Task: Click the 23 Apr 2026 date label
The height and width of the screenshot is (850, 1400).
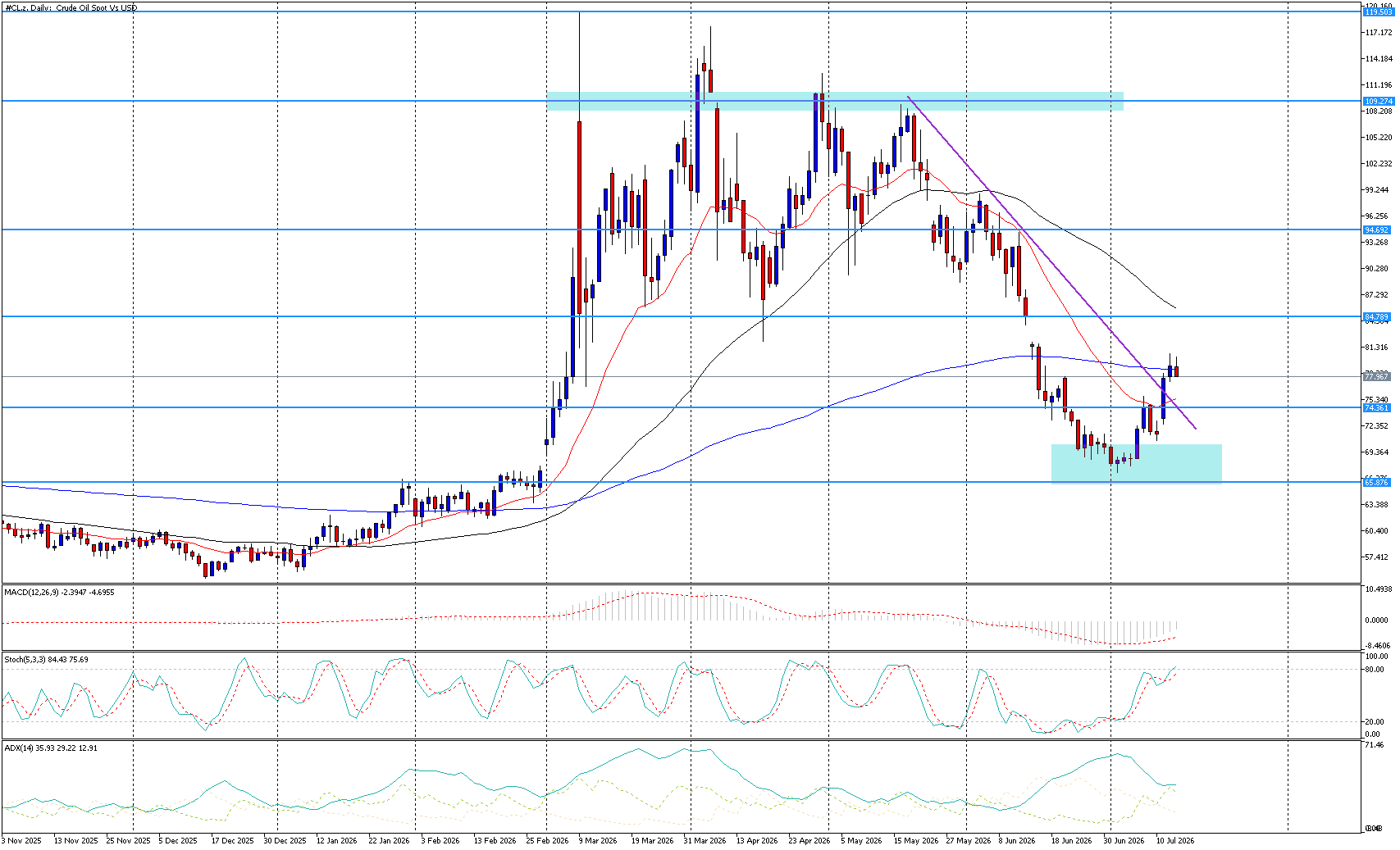Action: click(809, 841)
